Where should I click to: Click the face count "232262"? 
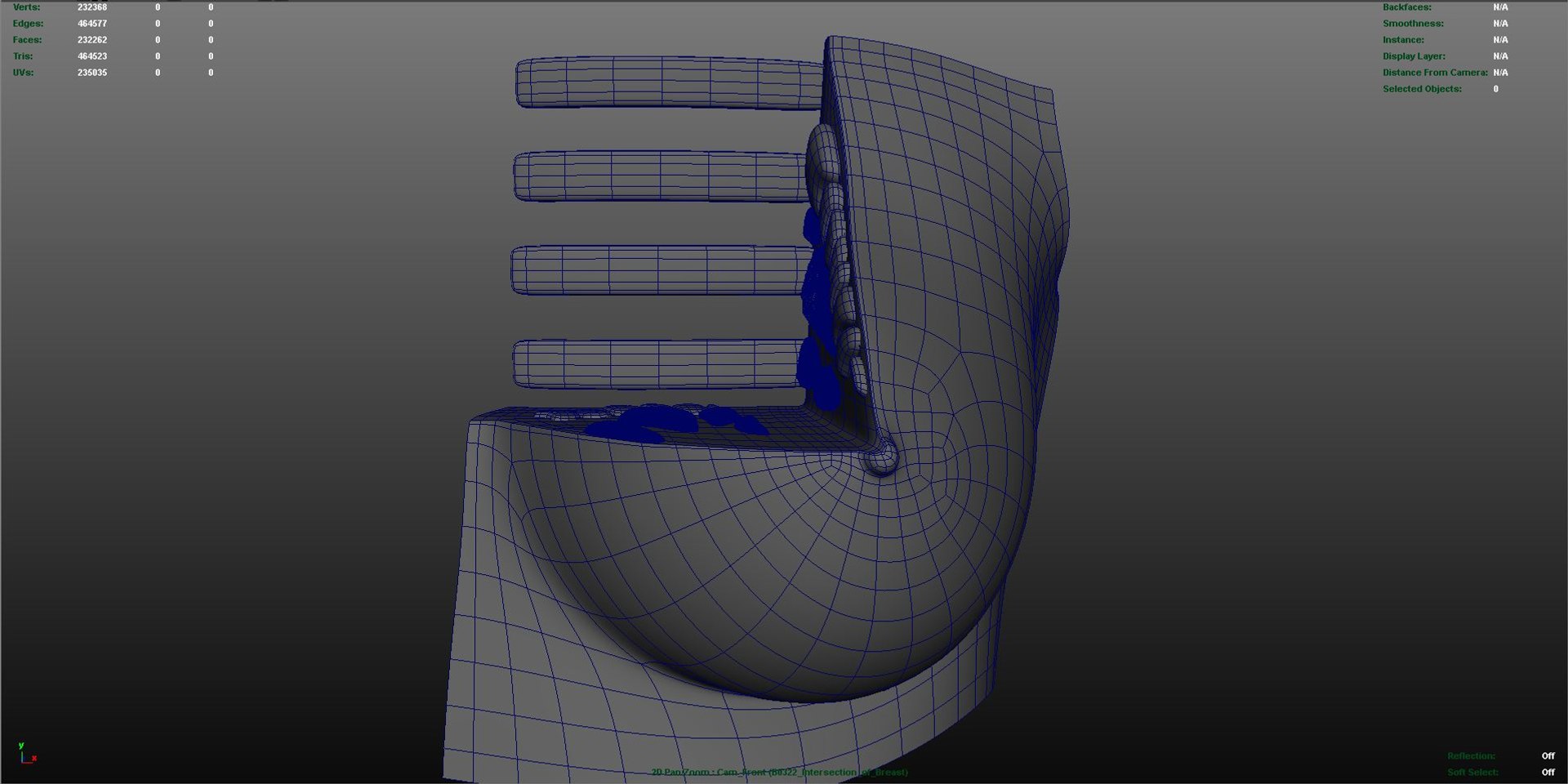[x=92, y=40]
